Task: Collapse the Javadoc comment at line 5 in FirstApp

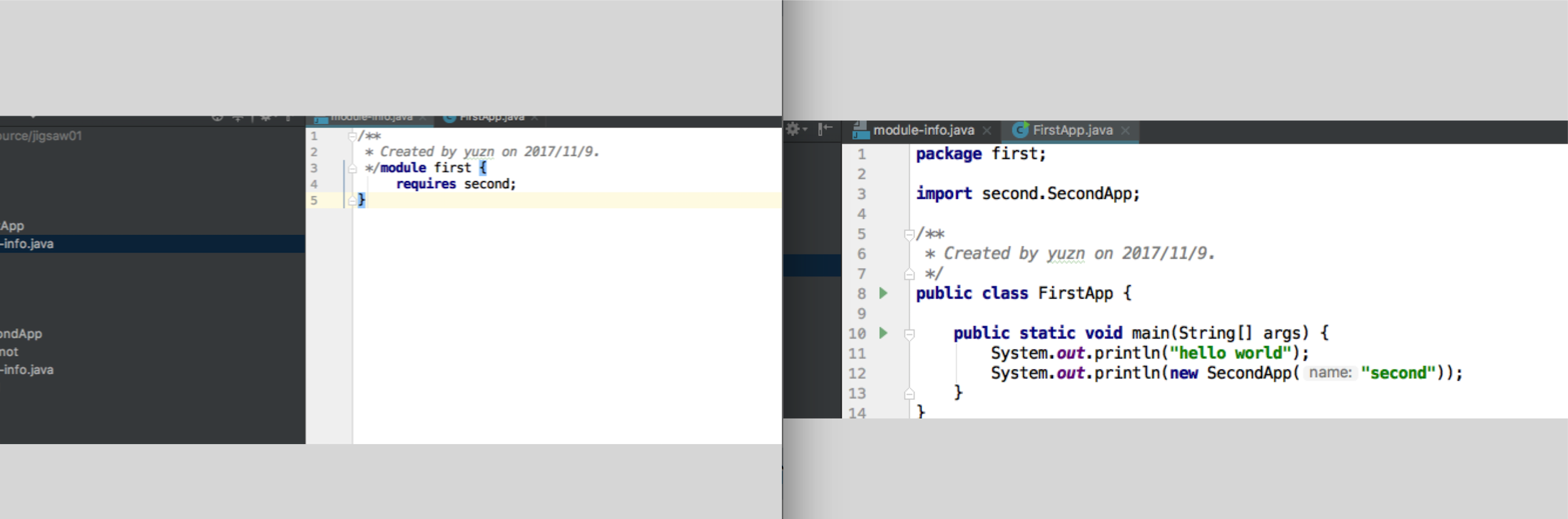Action: (x=909, y=234)
